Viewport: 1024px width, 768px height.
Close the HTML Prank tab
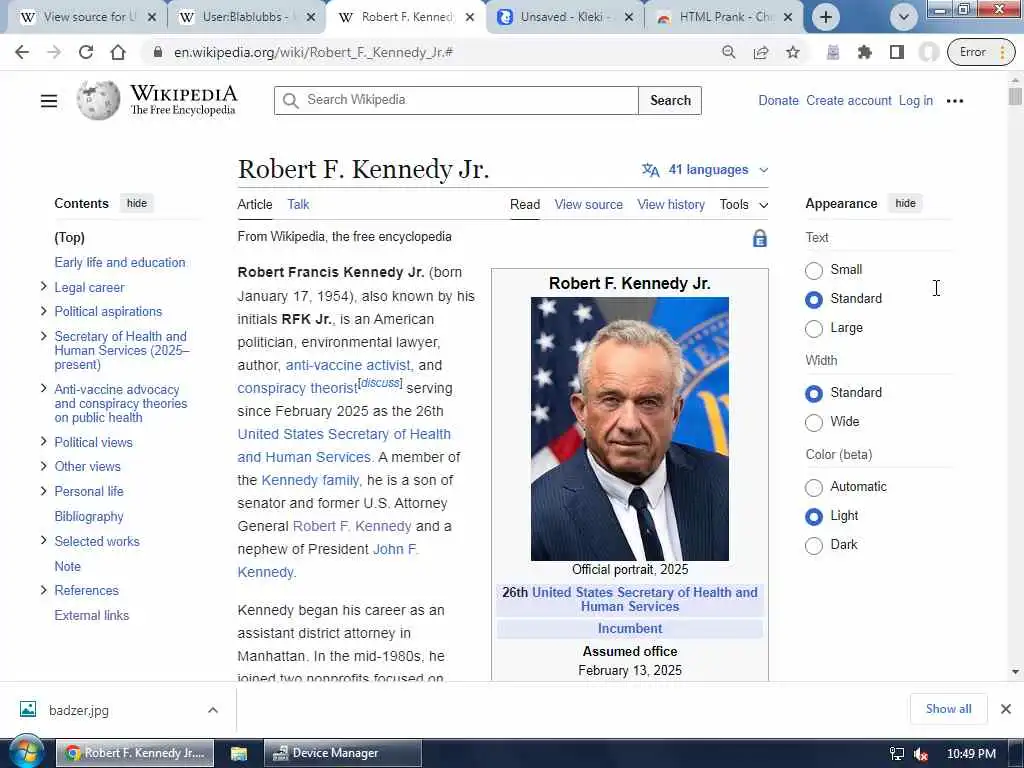(x=788, y=17)
